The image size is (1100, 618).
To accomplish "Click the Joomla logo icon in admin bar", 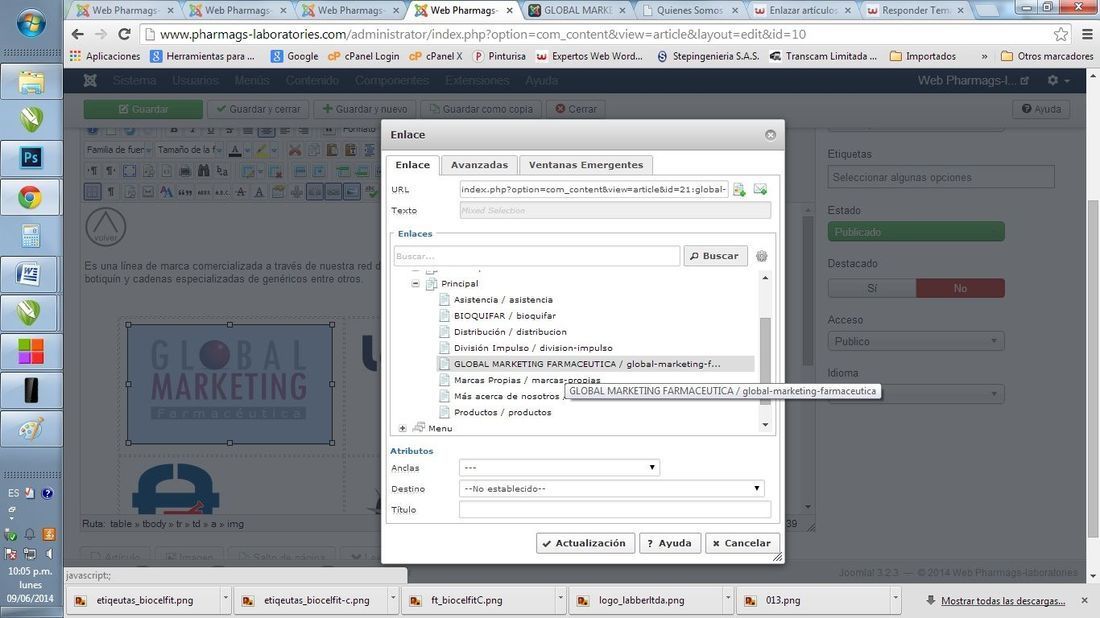I will coord(90,81).
